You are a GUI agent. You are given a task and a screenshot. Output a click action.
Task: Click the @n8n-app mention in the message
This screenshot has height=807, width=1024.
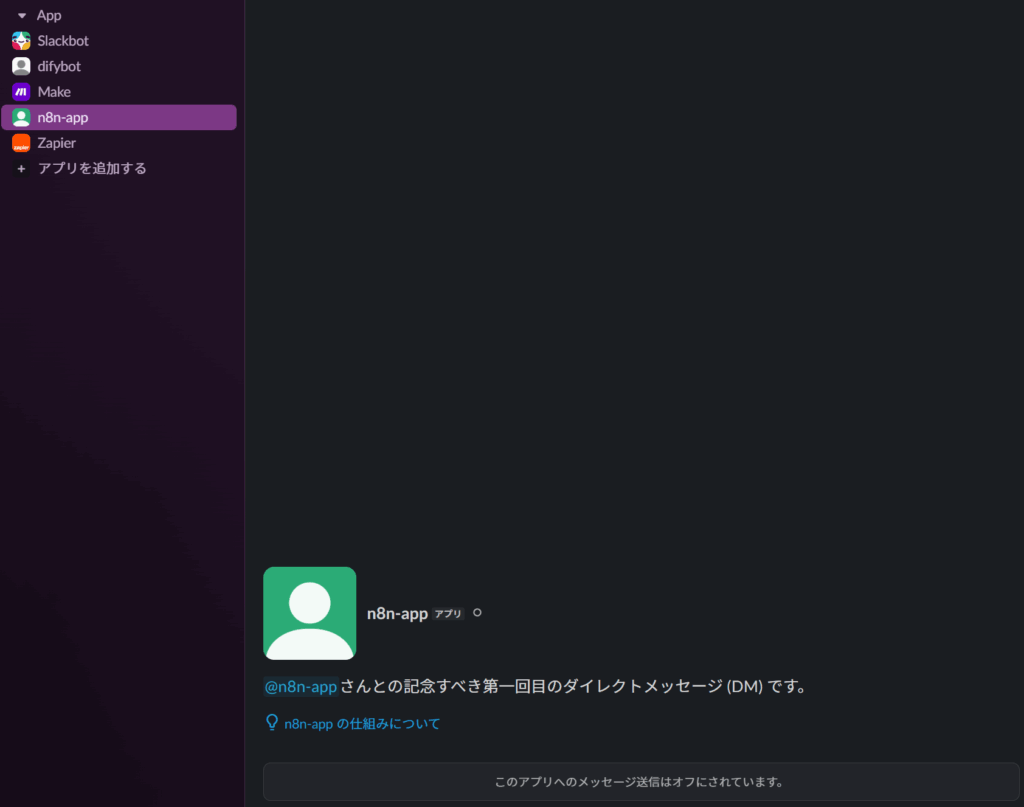pos(301,687)
